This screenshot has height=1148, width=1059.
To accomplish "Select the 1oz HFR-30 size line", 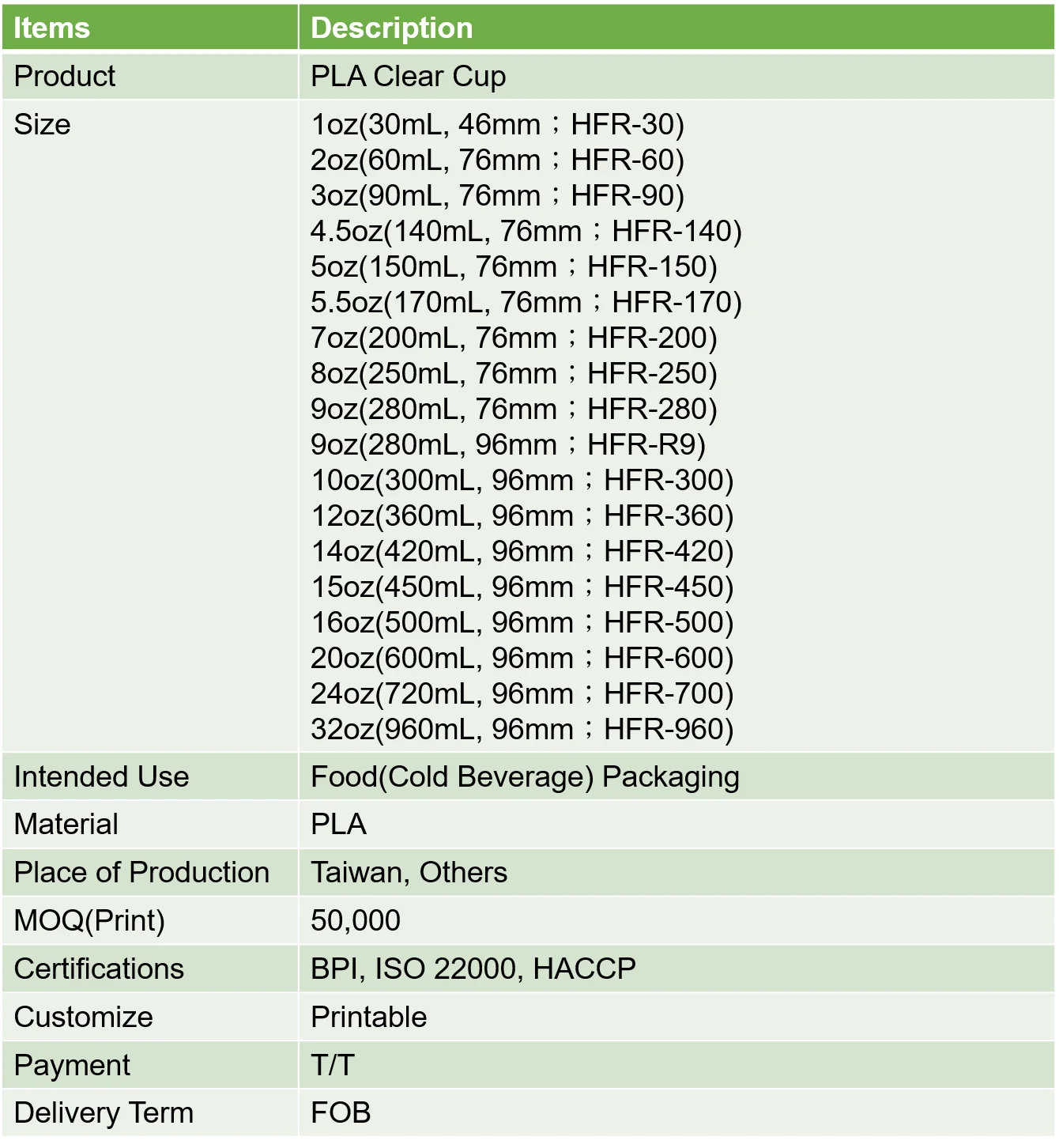I will [497, 125].
